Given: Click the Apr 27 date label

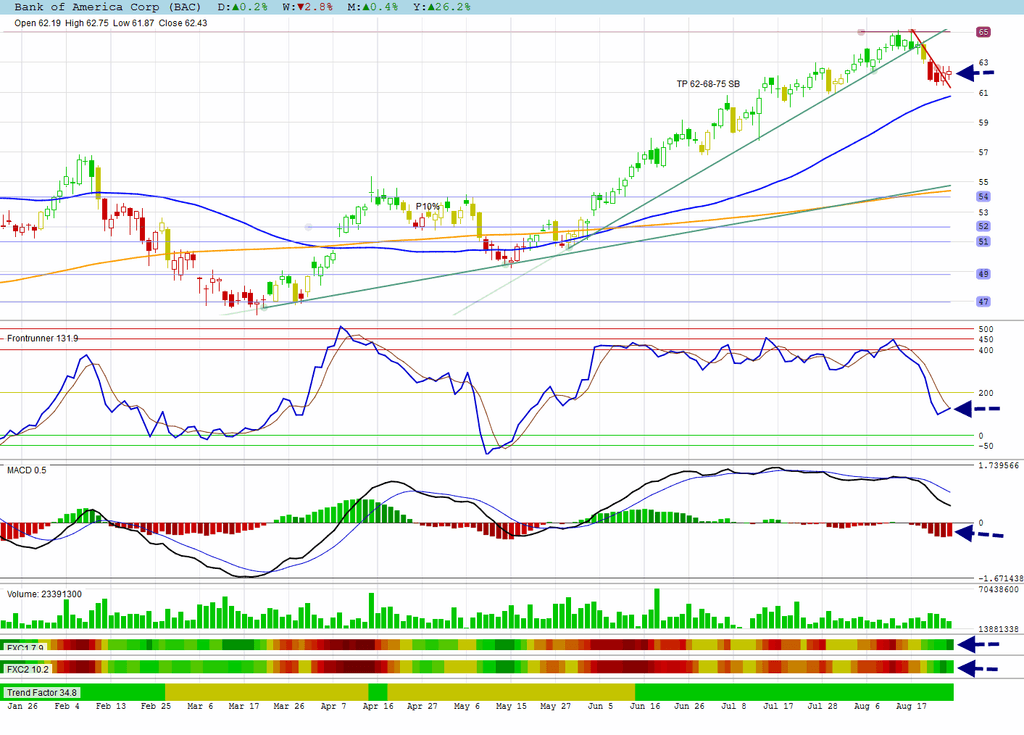Looking at the screenshot, I should click(x=422, y=706).
